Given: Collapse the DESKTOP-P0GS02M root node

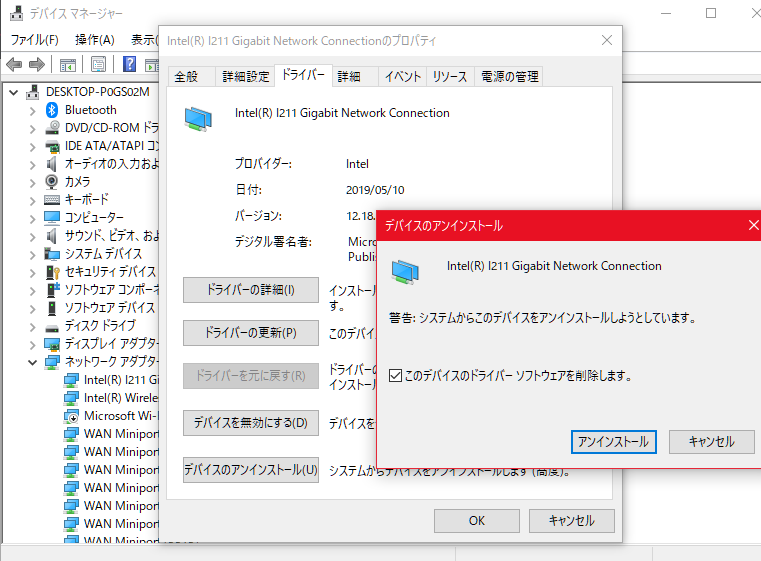Looking at the screenshot, I should [14, 92].
